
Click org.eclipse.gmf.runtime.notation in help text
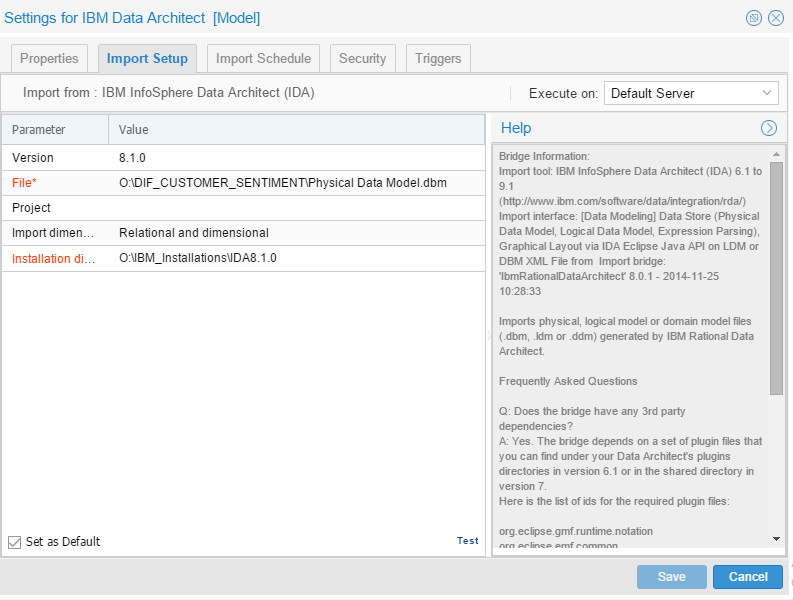point(576,531)
